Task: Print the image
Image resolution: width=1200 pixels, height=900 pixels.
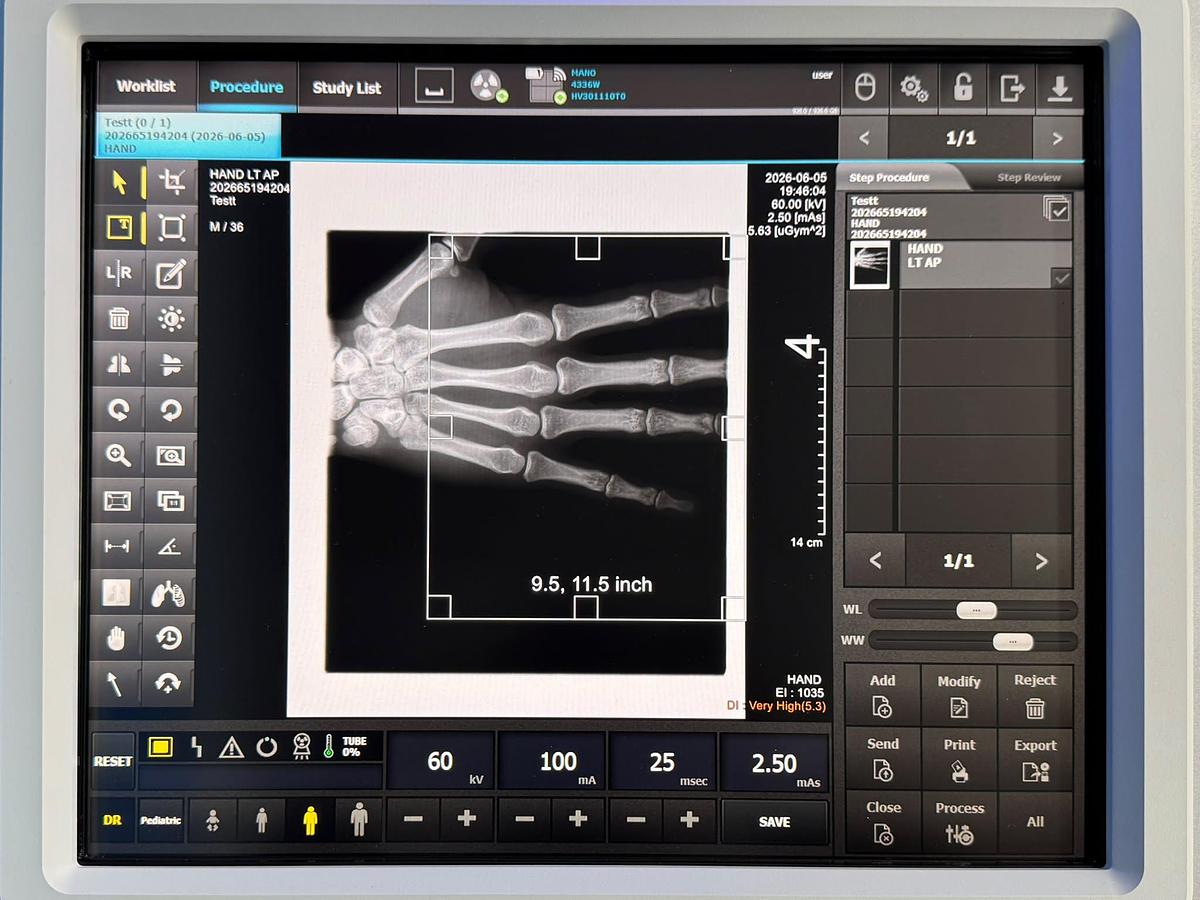Action: 959,758
